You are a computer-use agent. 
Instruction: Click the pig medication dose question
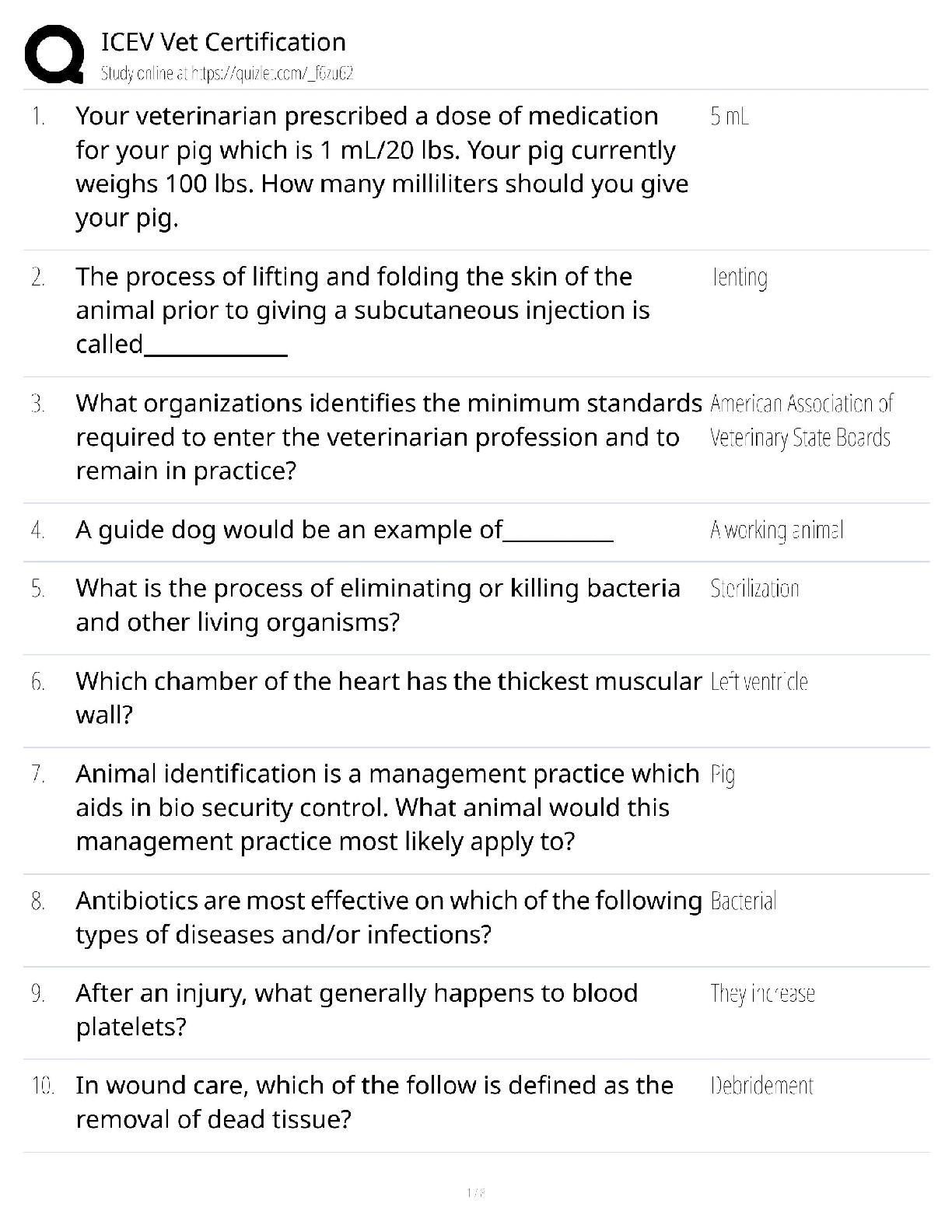coord(381,166)
